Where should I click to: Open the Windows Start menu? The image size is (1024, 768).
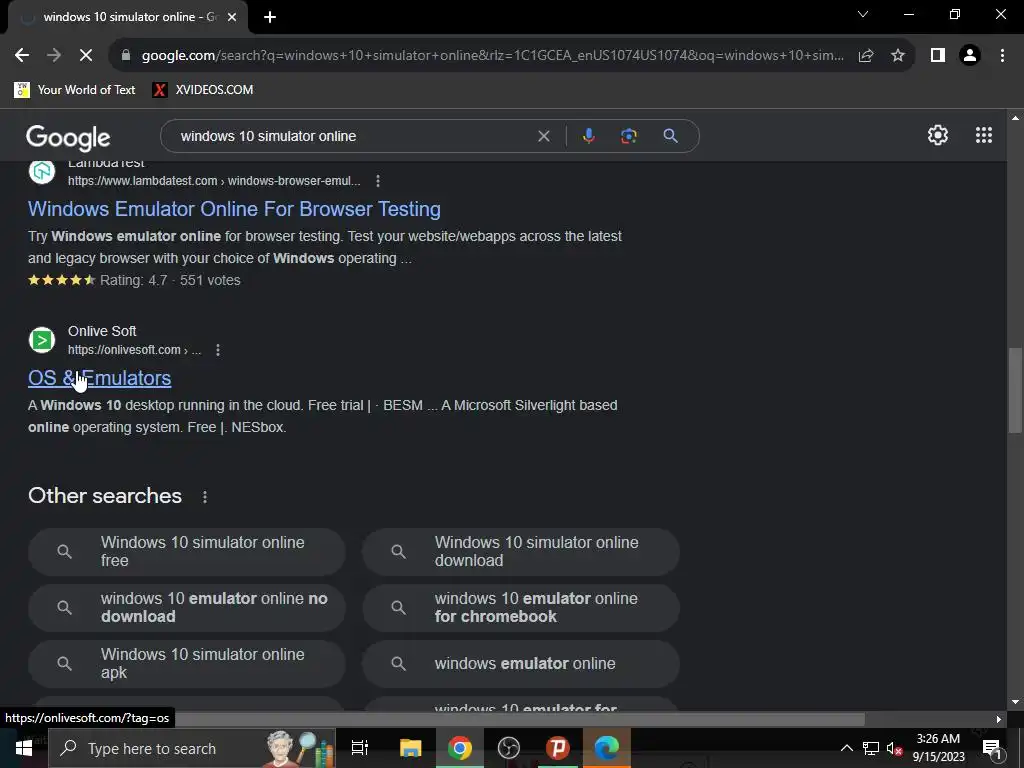tap(24, 748)
